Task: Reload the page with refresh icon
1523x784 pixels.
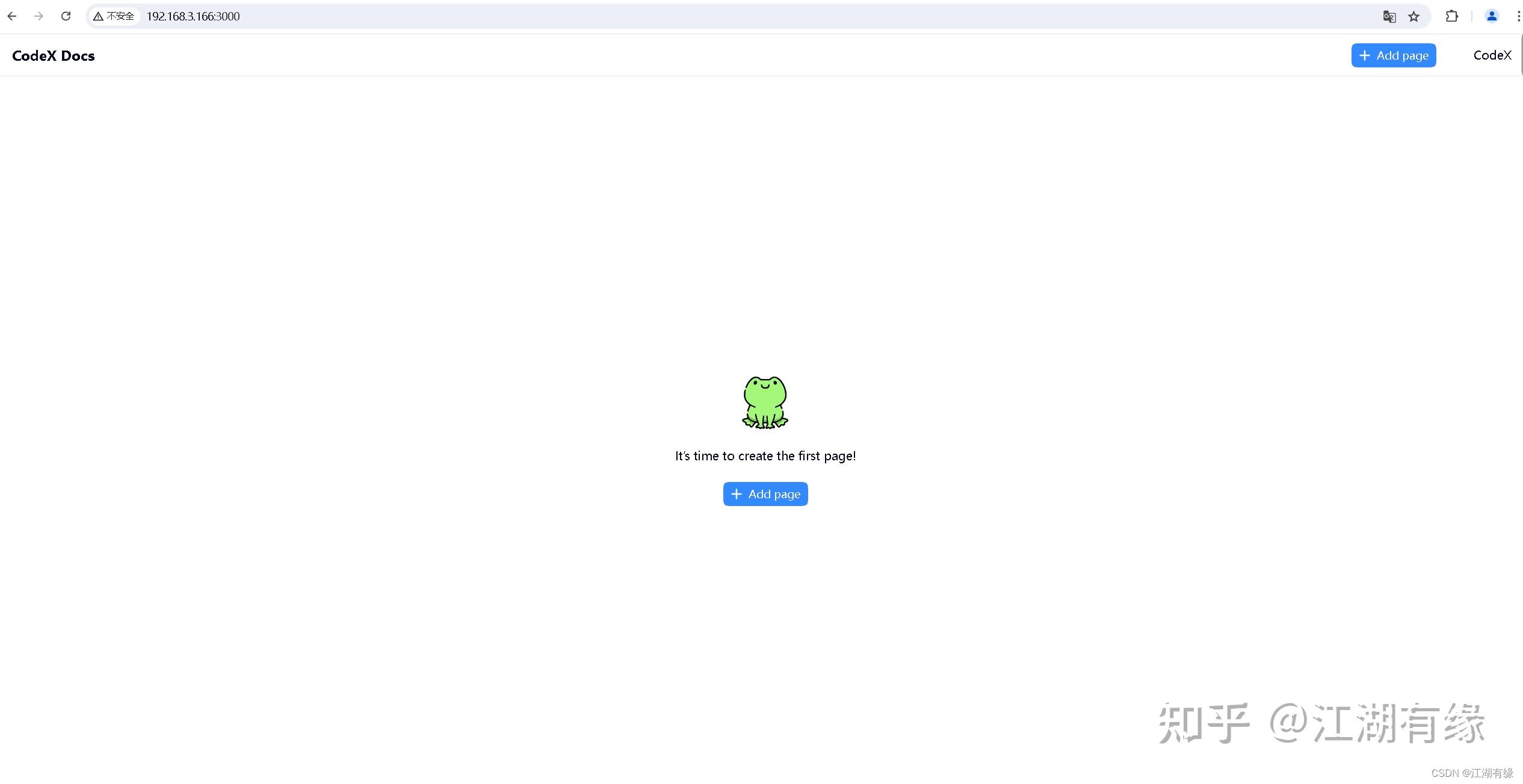Action: 66,16
